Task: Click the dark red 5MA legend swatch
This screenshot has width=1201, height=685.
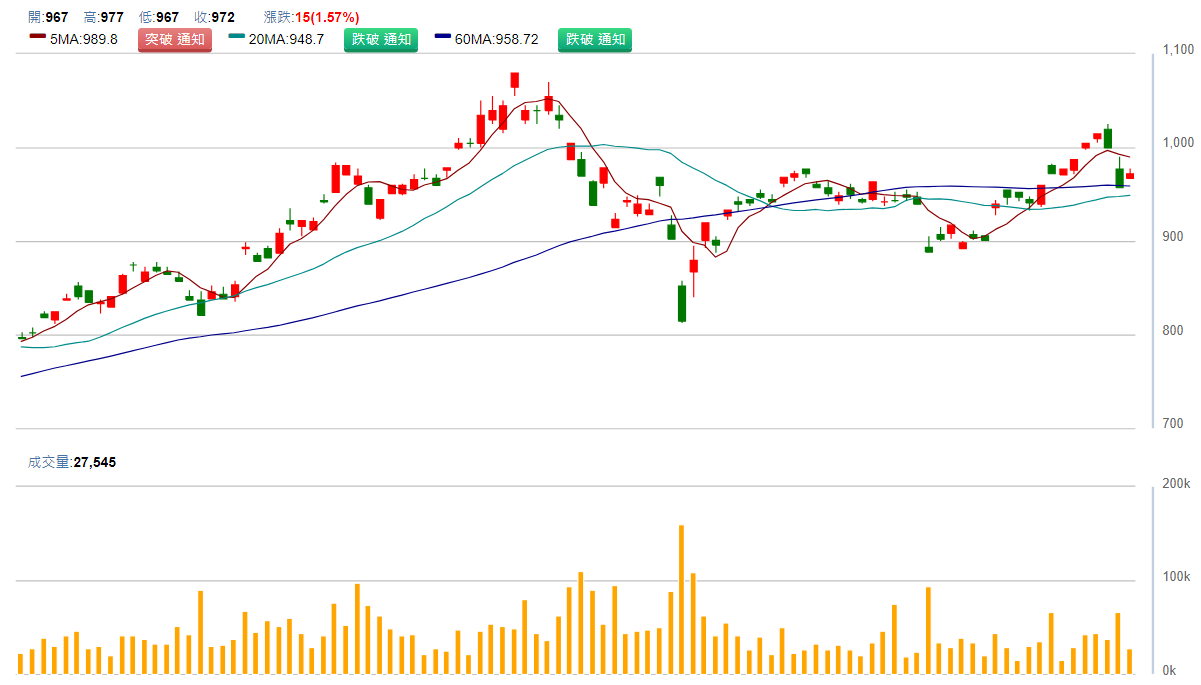Action: point(38,39)
